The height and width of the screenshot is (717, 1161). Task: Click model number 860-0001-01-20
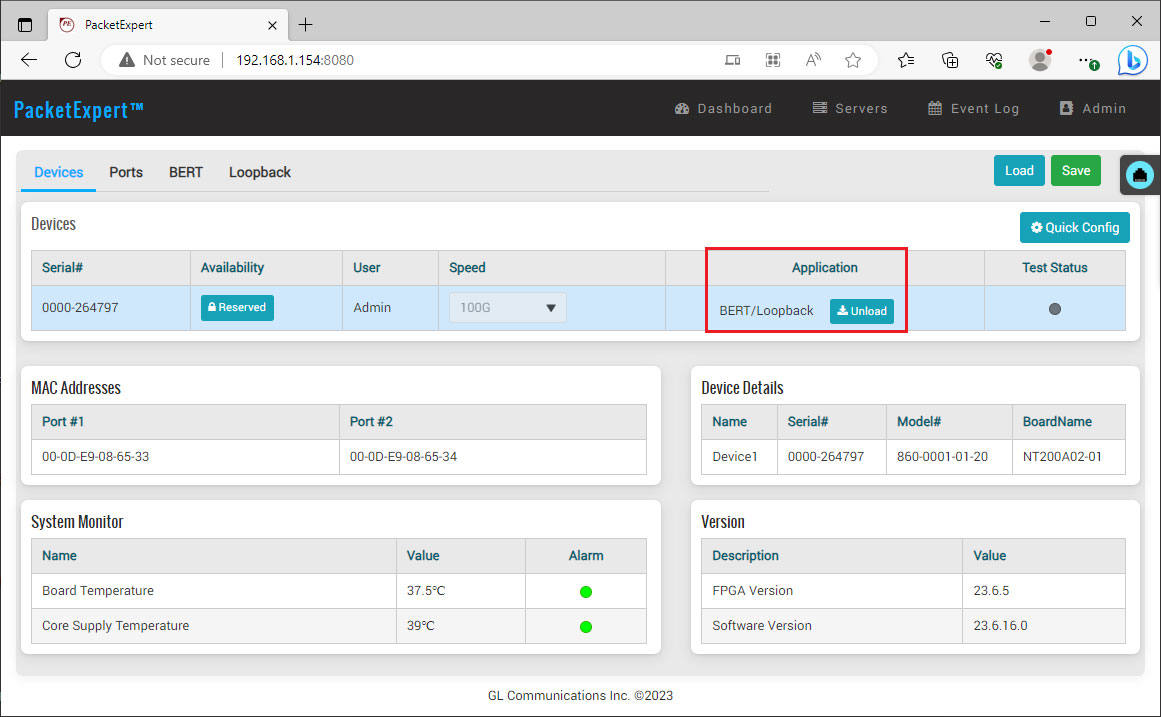(942, 457)
